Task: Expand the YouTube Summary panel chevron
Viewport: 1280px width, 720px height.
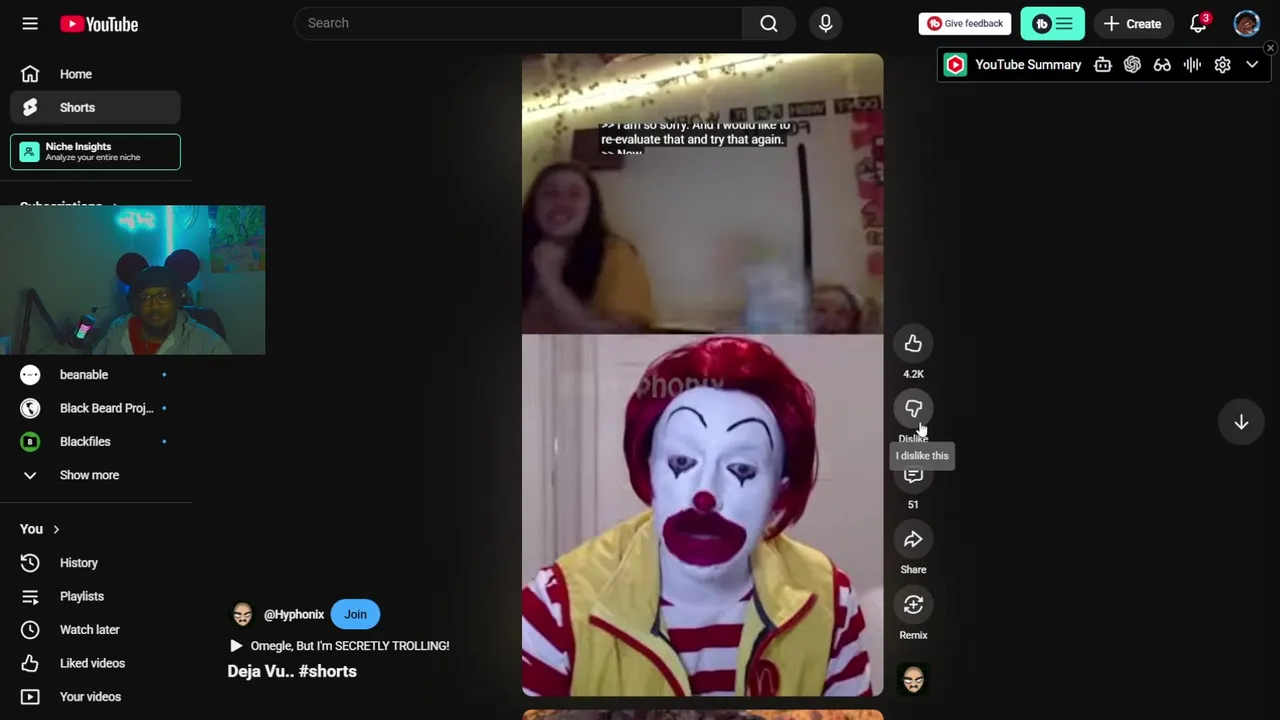Action: [x=1252, y=65]
